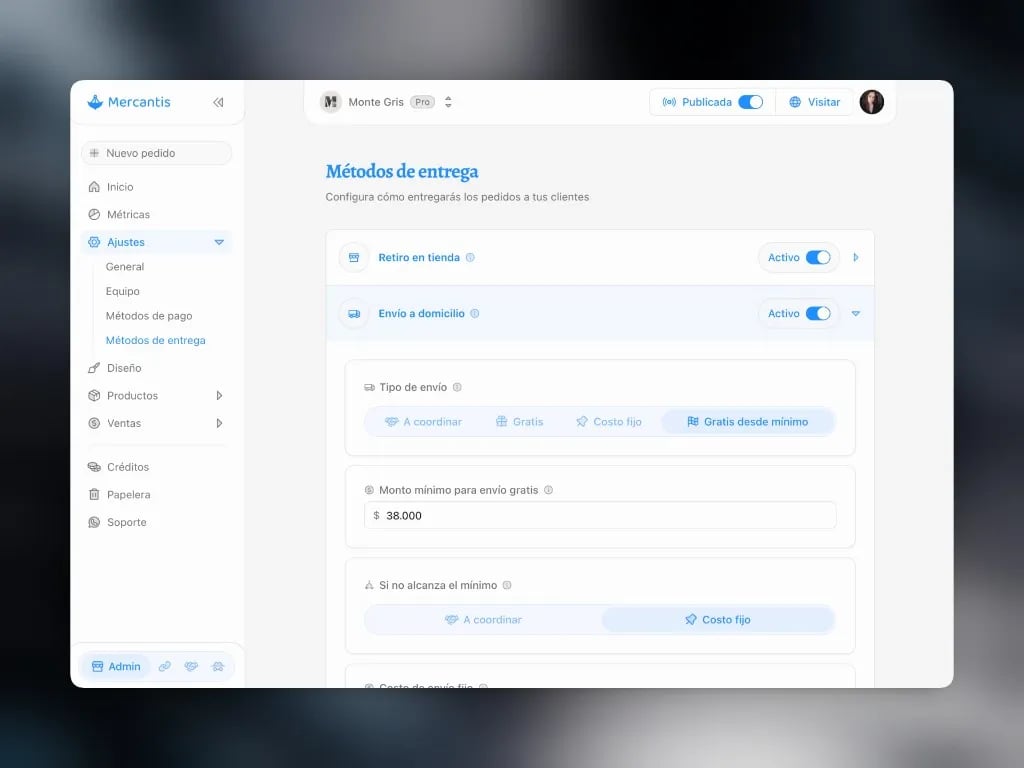
Task: Click the minimum amount field showing 38.000
Action: click(x=600, y=515)
